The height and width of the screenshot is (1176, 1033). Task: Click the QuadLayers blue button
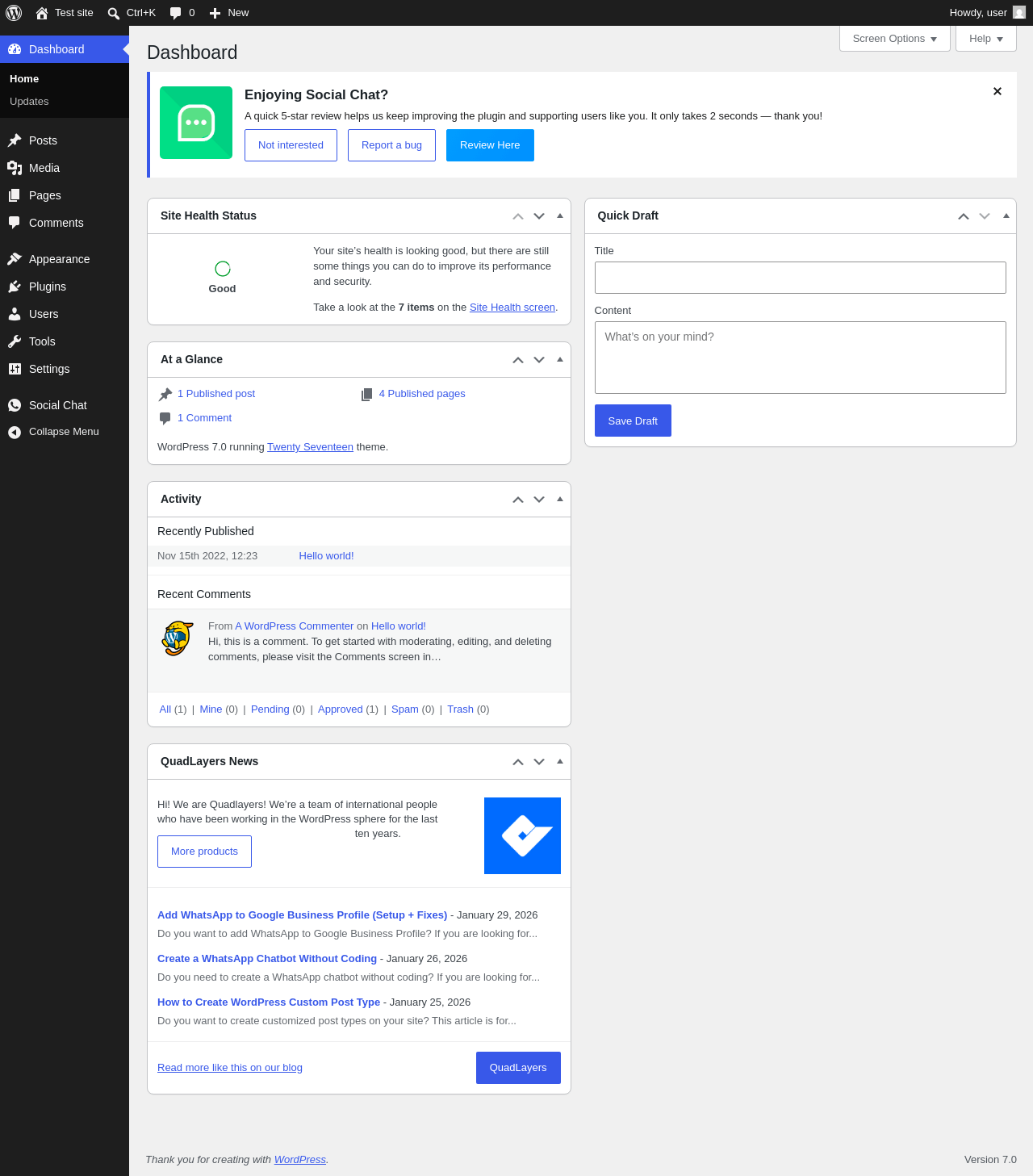pyautogui.click(x=518, y=1068)
